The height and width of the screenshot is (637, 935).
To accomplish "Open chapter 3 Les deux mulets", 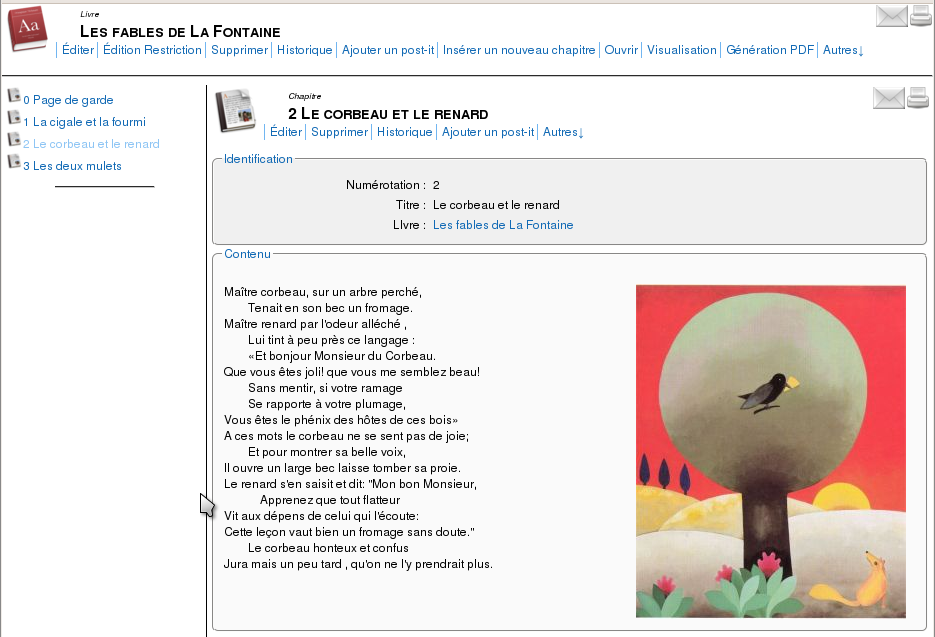I will click(x=72, y=166).
